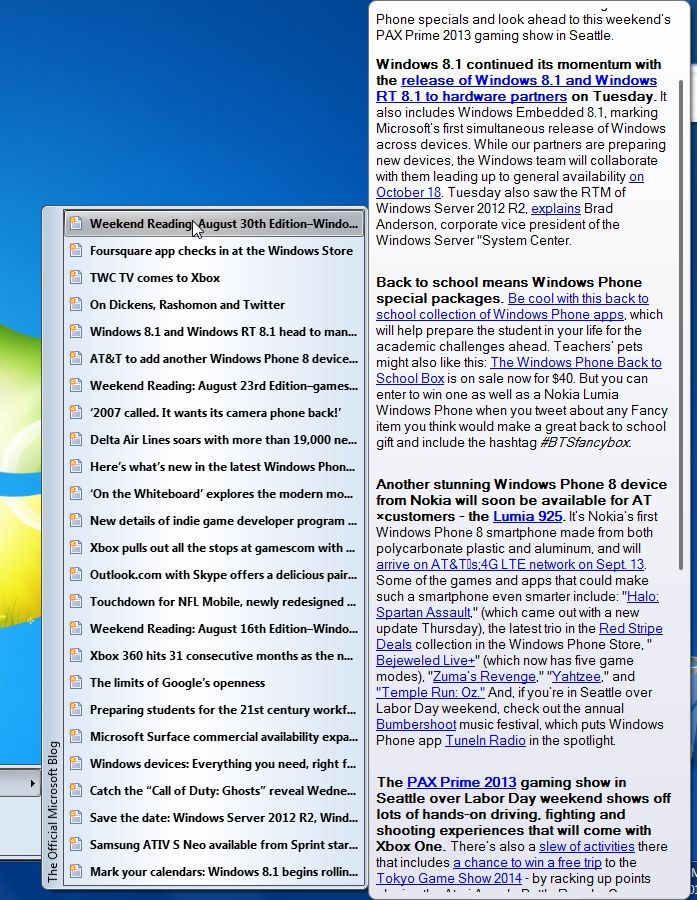
Task: Click the feed icon next to Outlook.com with Skype
Action: 76,574
